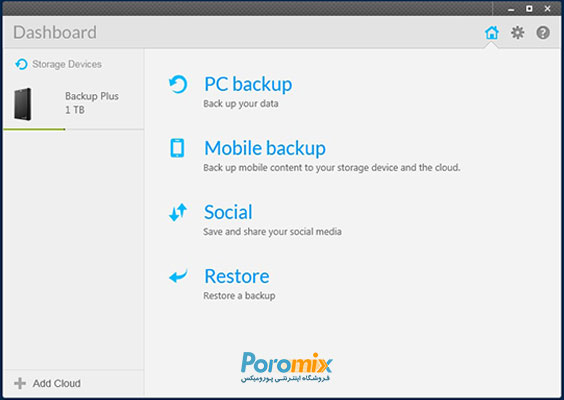Open the Social option

point(228,212)
